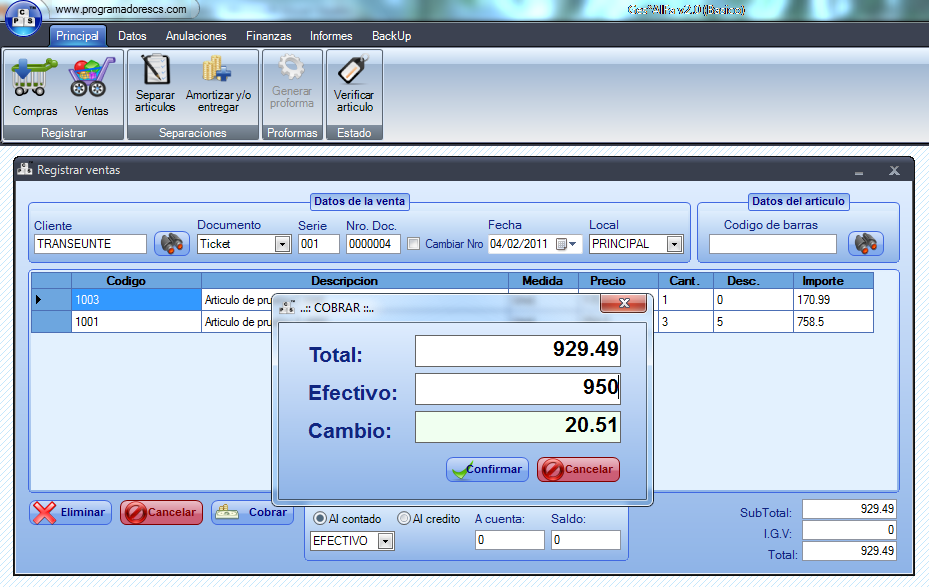Click inside the Efectivo amount field
This screenshot has height=587, width=929.
[517, 388]
